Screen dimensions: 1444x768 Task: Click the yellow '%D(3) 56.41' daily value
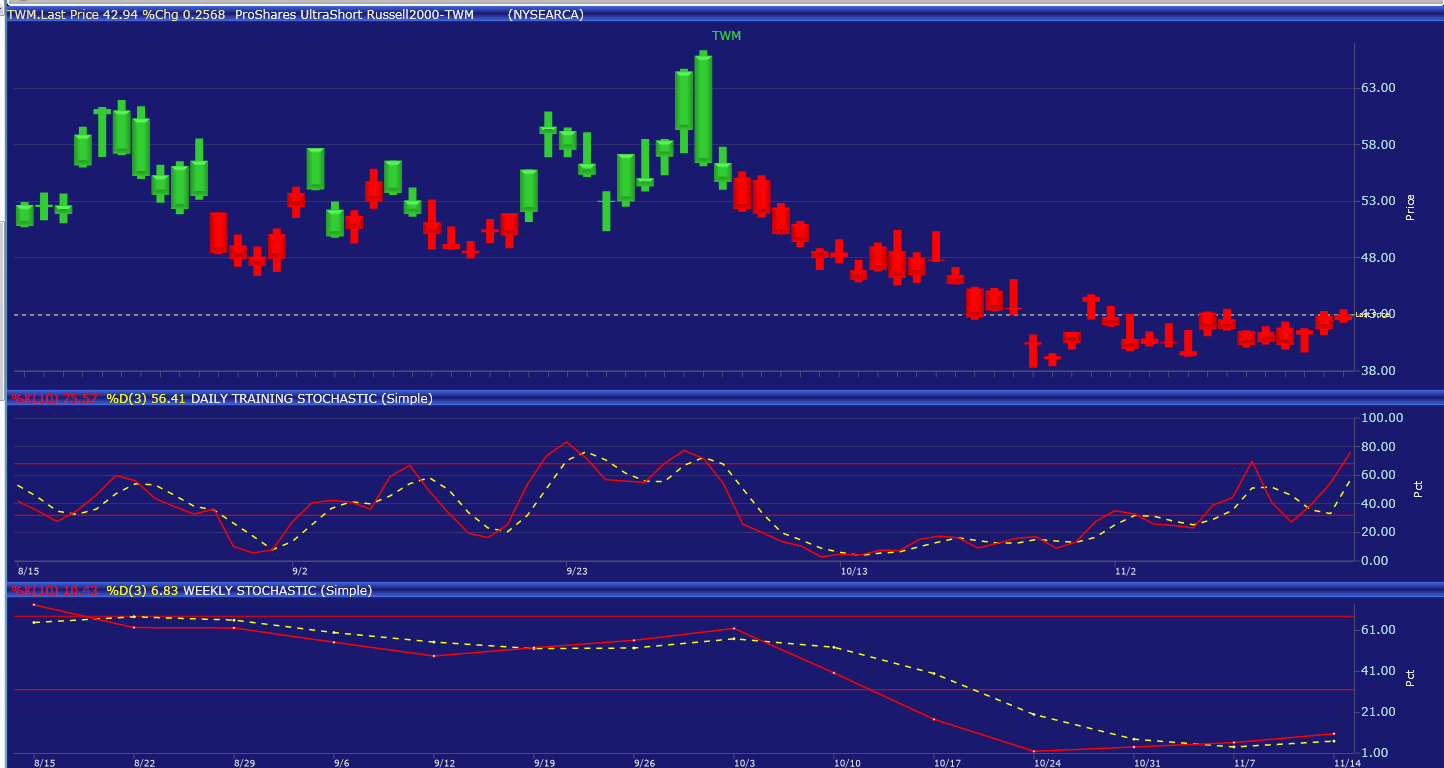(146, 398)
